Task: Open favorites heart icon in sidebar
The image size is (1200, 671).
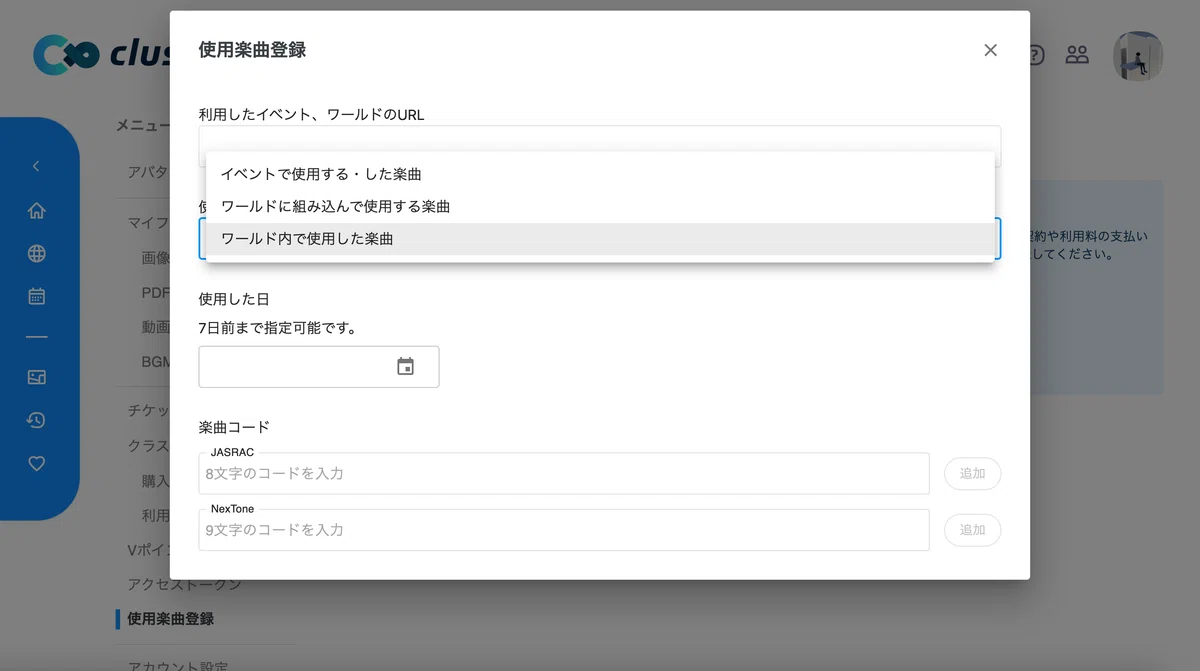Action: [37, 463]
